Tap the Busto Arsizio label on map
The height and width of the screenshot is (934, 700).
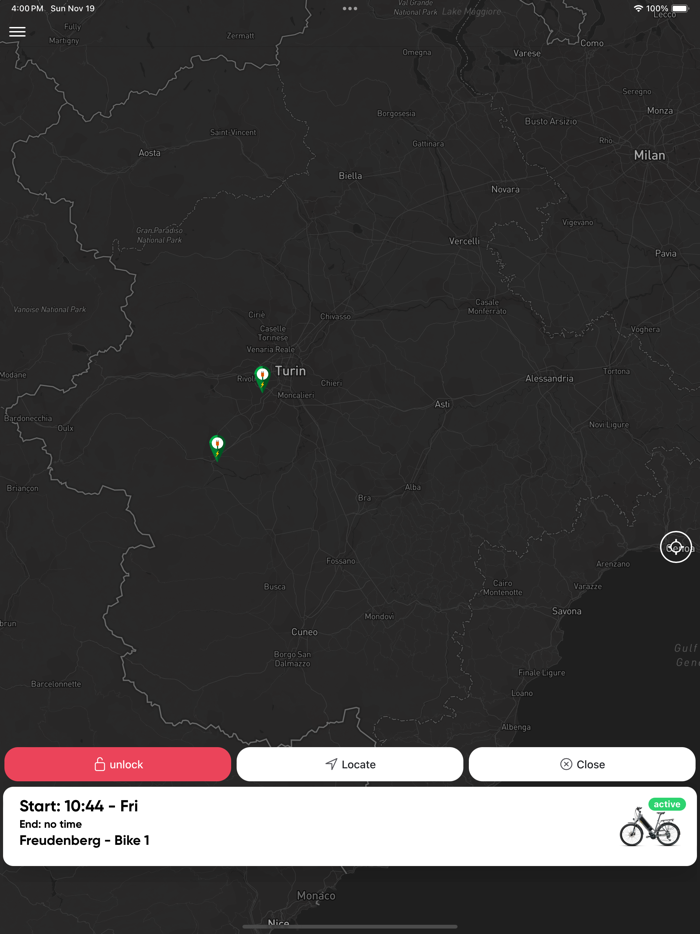(551, 121)
